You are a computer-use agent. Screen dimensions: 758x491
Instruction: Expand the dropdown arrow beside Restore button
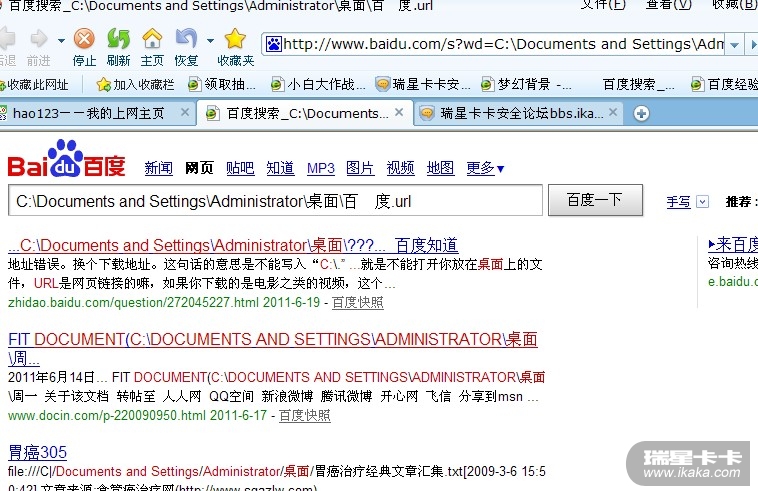click(x=210, y=41)
